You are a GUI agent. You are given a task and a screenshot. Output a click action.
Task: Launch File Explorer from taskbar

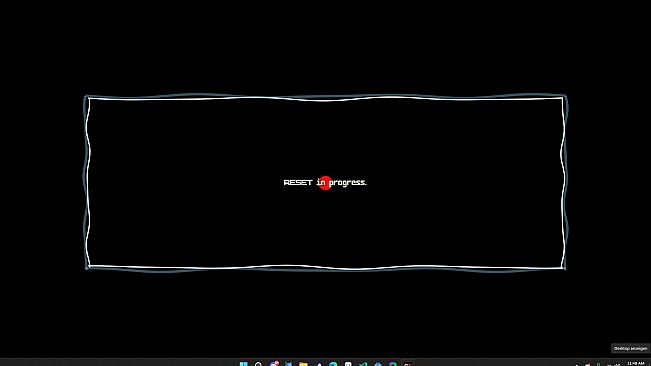coord(303,364)
